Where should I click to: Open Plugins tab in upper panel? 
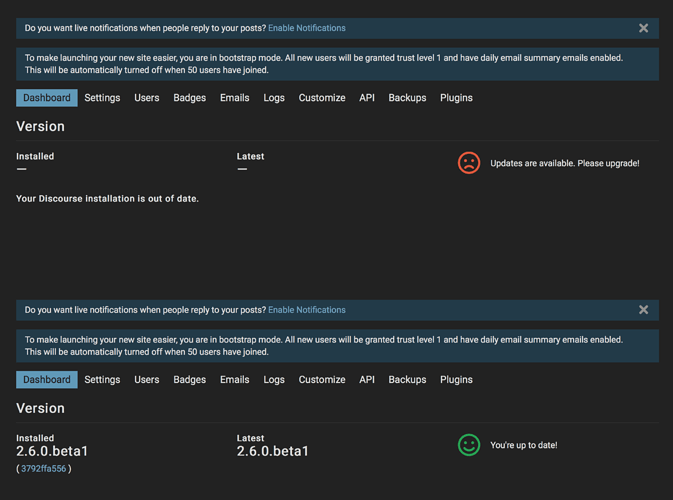coord(456,98)
